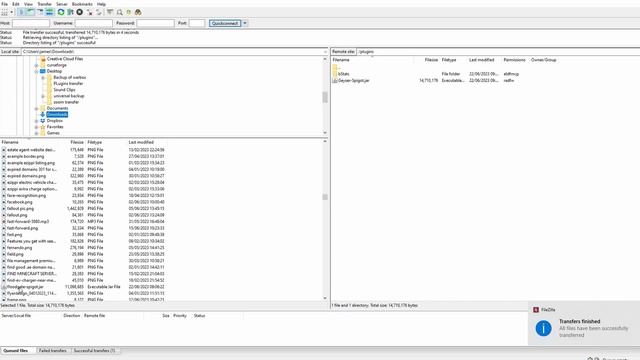Click the Favorites star icon in tree

42,127
